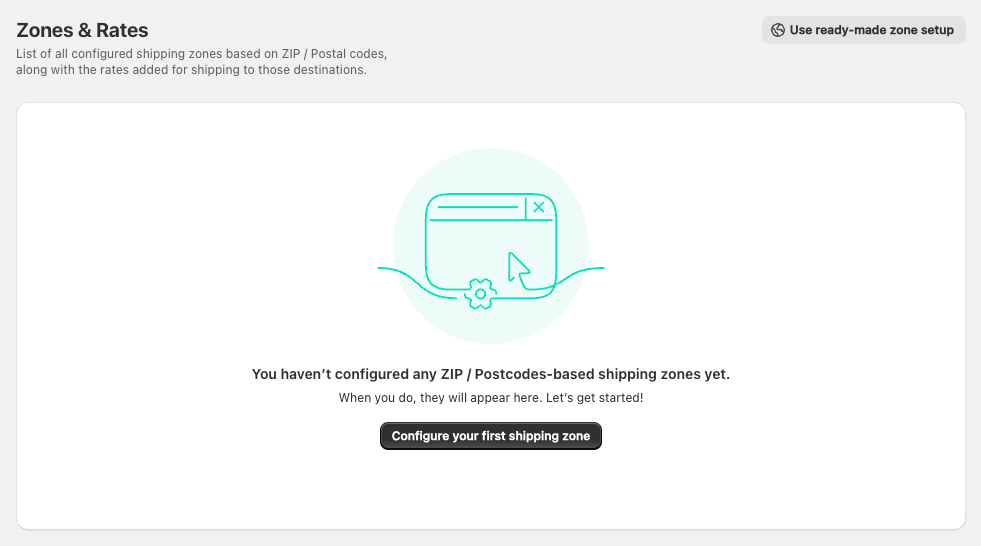Click the "Postcodes-based shipping zones yet" text

(602, 375)
